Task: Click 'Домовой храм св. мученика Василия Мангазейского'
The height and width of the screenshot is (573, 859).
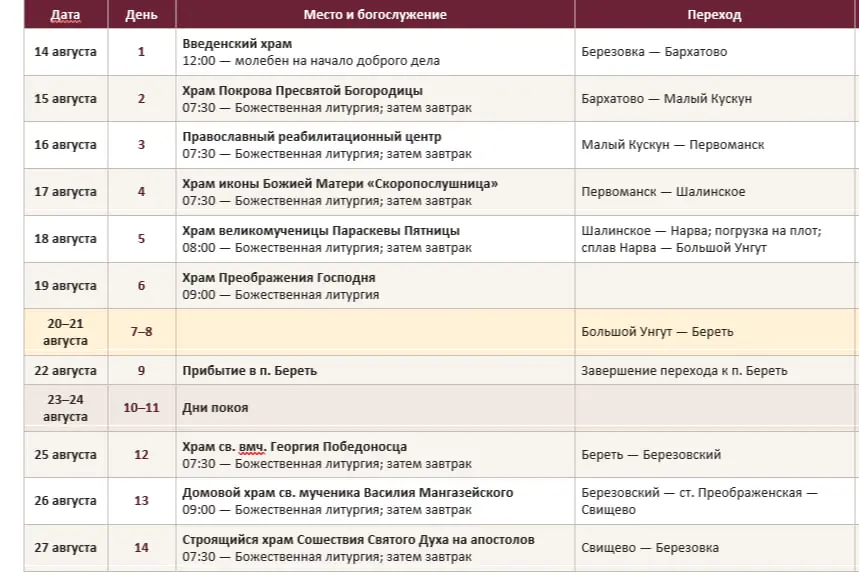Action: point(347,493)
